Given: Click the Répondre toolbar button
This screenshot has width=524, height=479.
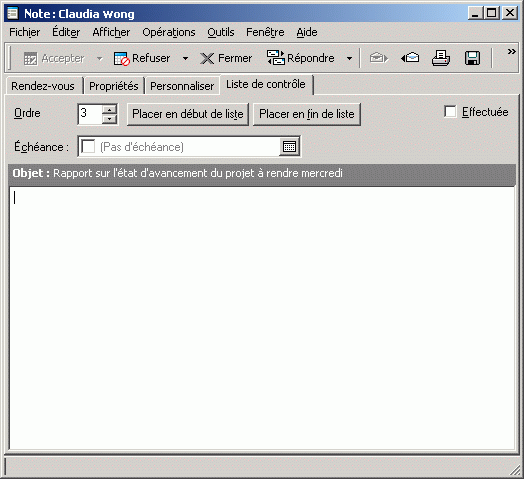Looking at the screenshot, I should pos(300,58).
